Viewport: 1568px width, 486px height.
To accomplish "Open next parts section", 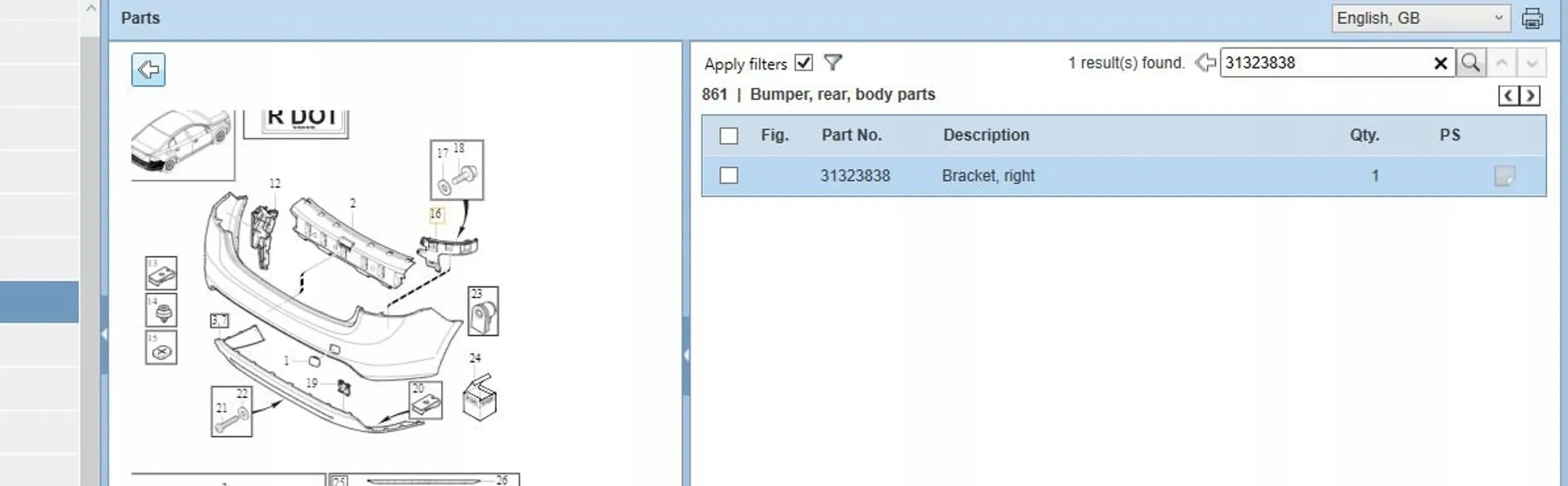I will [1530, 96].
